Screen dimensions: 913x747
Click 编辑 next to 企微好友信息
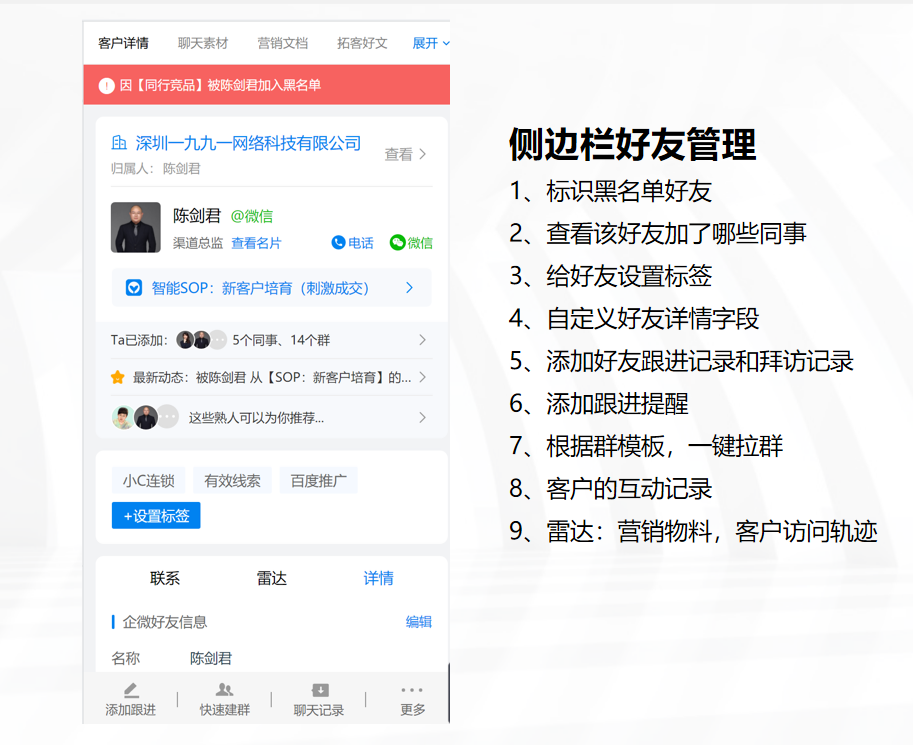point(418,621)
